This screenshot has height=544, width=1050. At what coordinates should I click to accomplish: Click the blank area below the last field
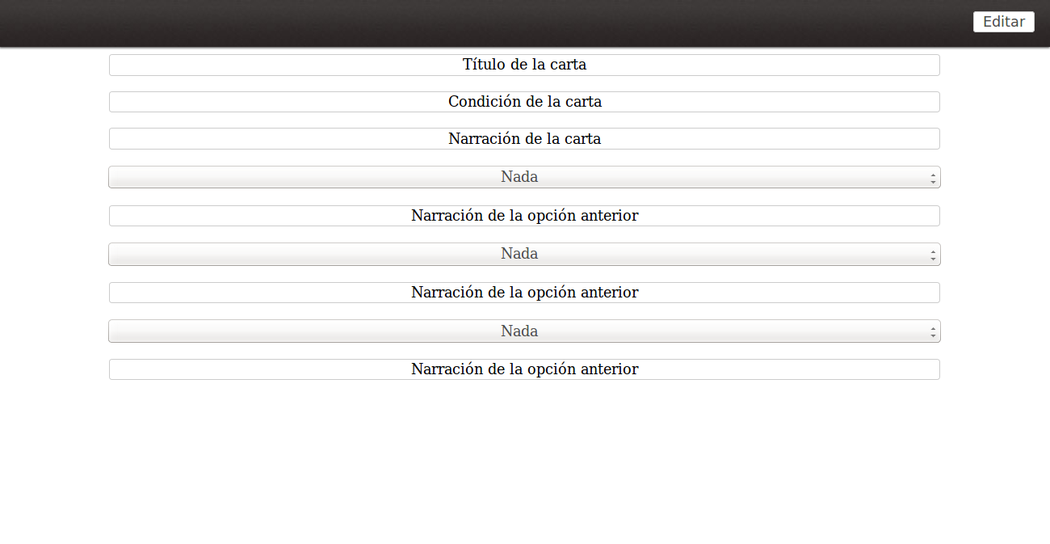click(x=524, y=460)
